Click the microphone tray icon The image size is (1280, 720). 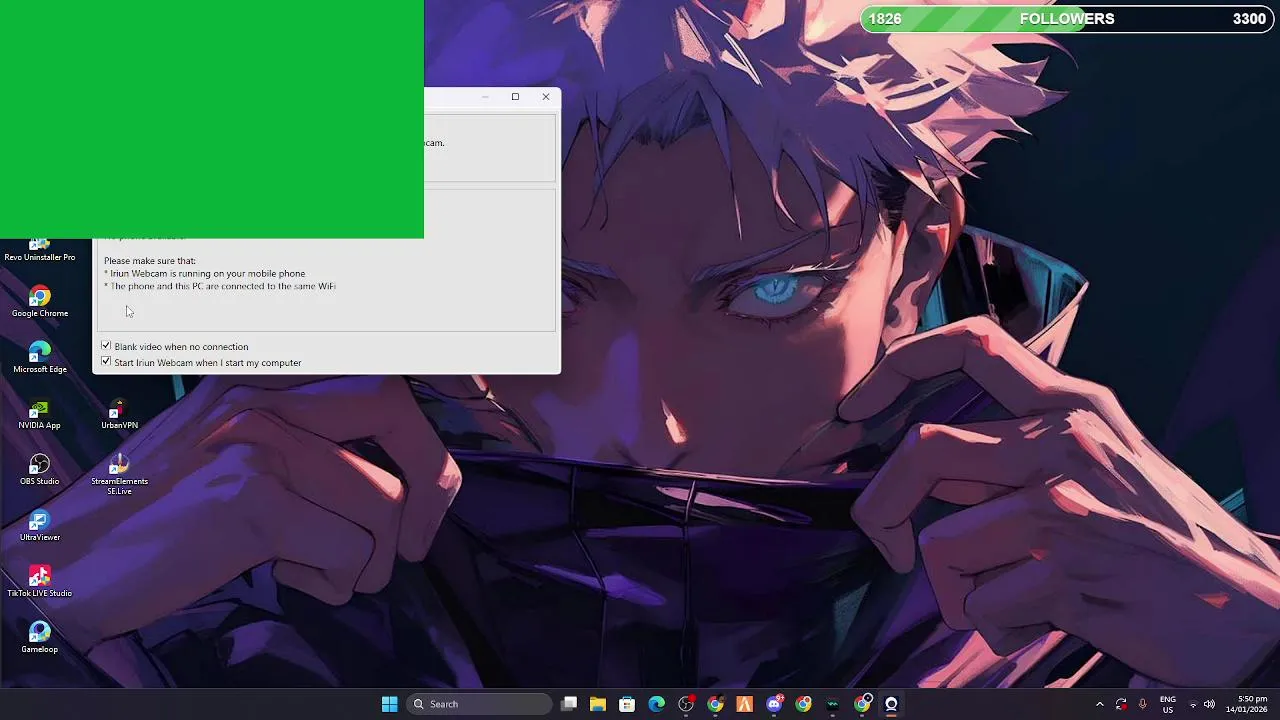pos(1142,704)
